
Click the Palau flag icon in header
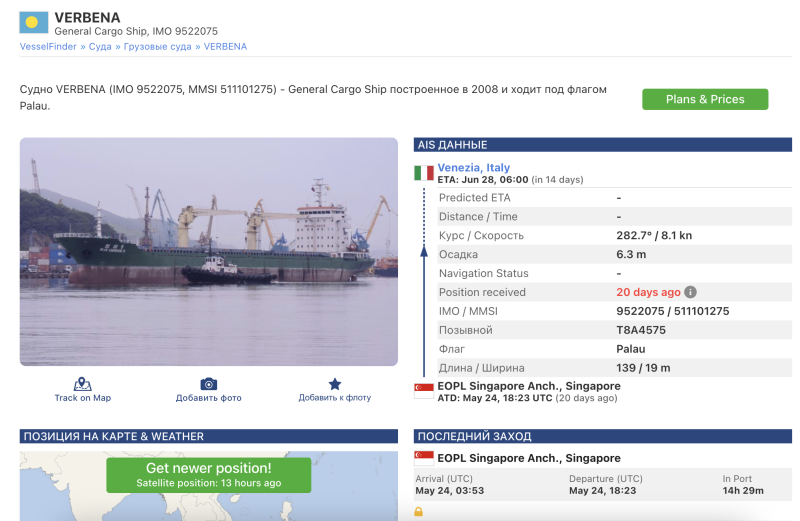34,22
